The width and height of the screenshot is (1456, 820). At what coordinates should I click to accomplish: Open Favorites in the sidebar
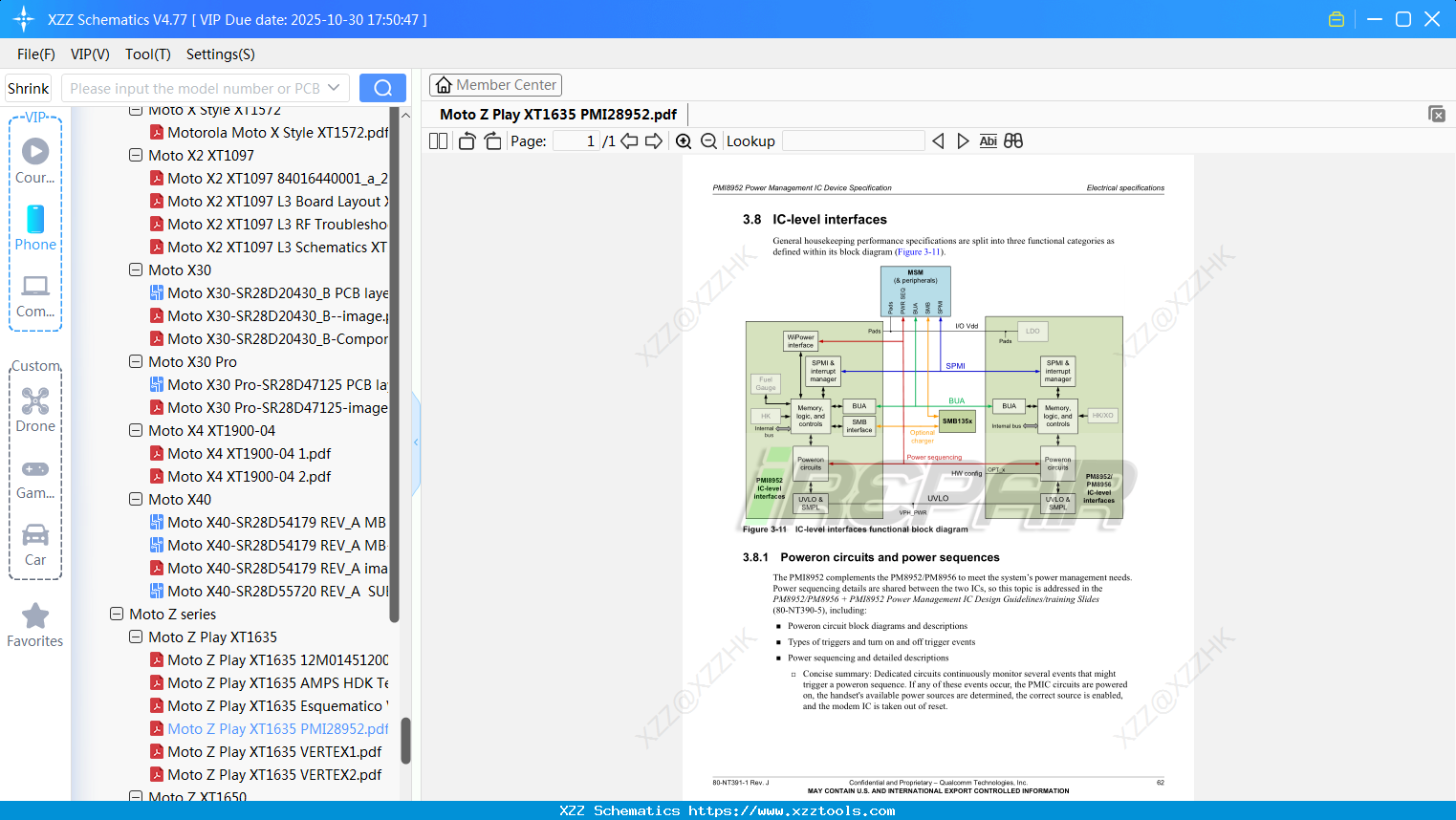pos(35,625)
